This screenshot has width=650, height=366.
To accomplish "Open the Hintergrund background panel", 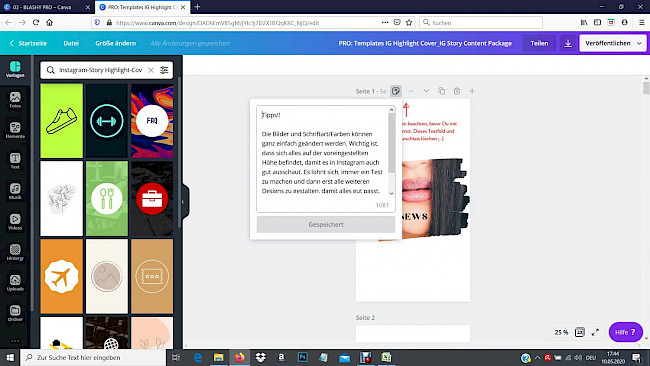I will tap(15, 252).
